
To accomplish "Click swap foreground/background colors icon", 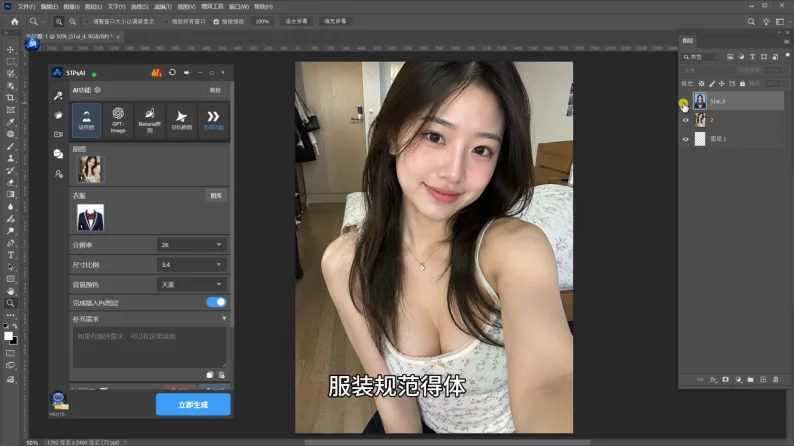I will point(15,326).
